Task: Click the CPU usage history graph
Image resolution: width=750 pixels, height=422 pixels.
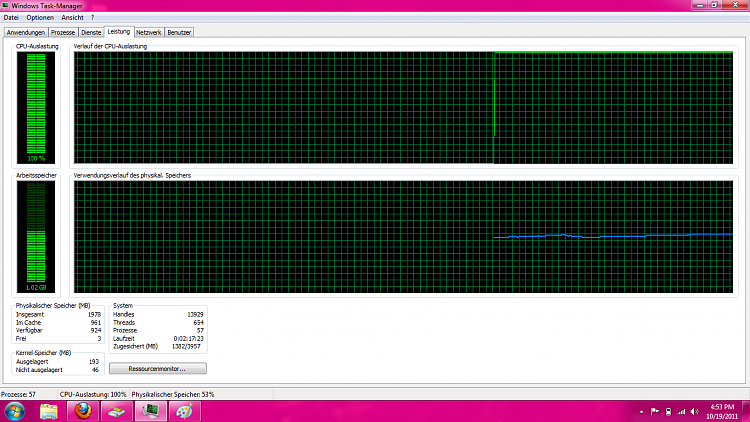Action: (x=403, y=108)
